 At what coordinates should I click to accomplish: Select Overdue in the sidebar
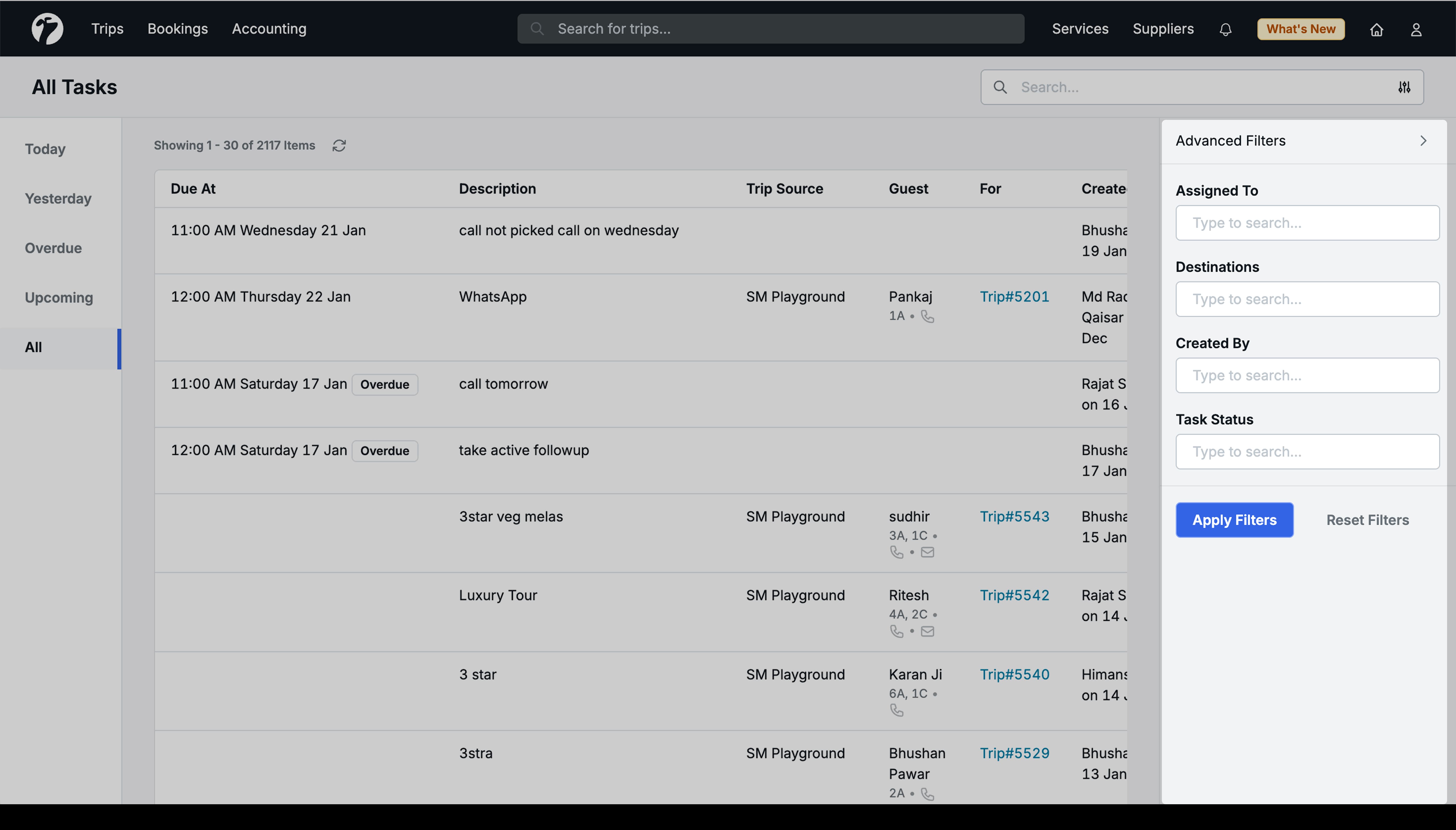53,248
